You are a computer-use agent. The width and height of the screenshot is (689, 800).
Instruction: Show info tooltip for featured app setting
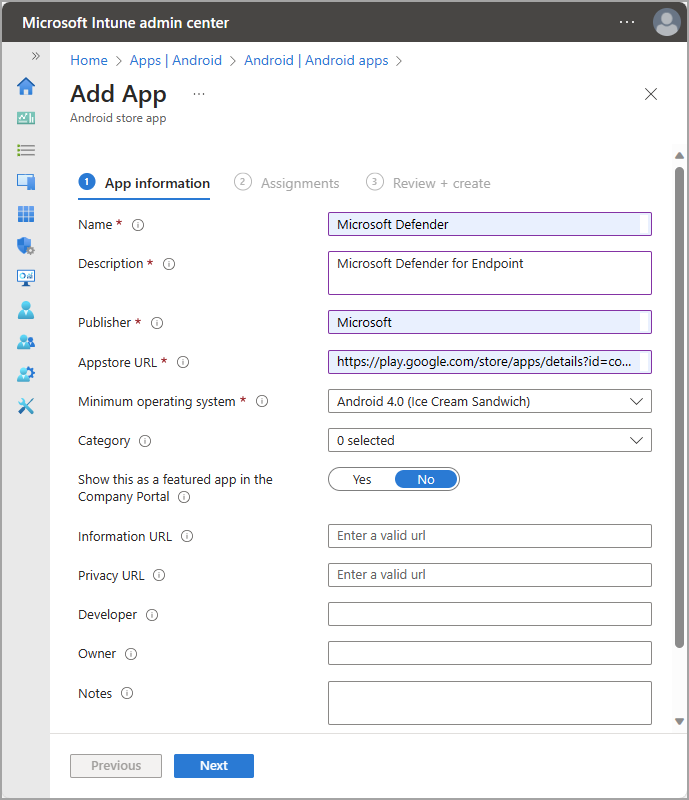click(184, 497)
